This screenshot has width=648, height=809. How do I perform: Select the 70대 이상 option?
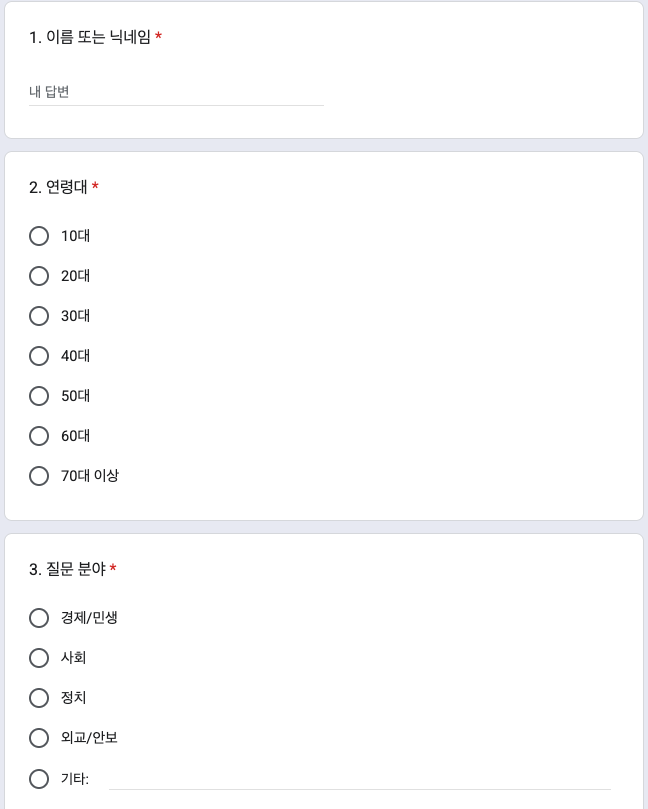pyautogui.click(x=39, y=476)
